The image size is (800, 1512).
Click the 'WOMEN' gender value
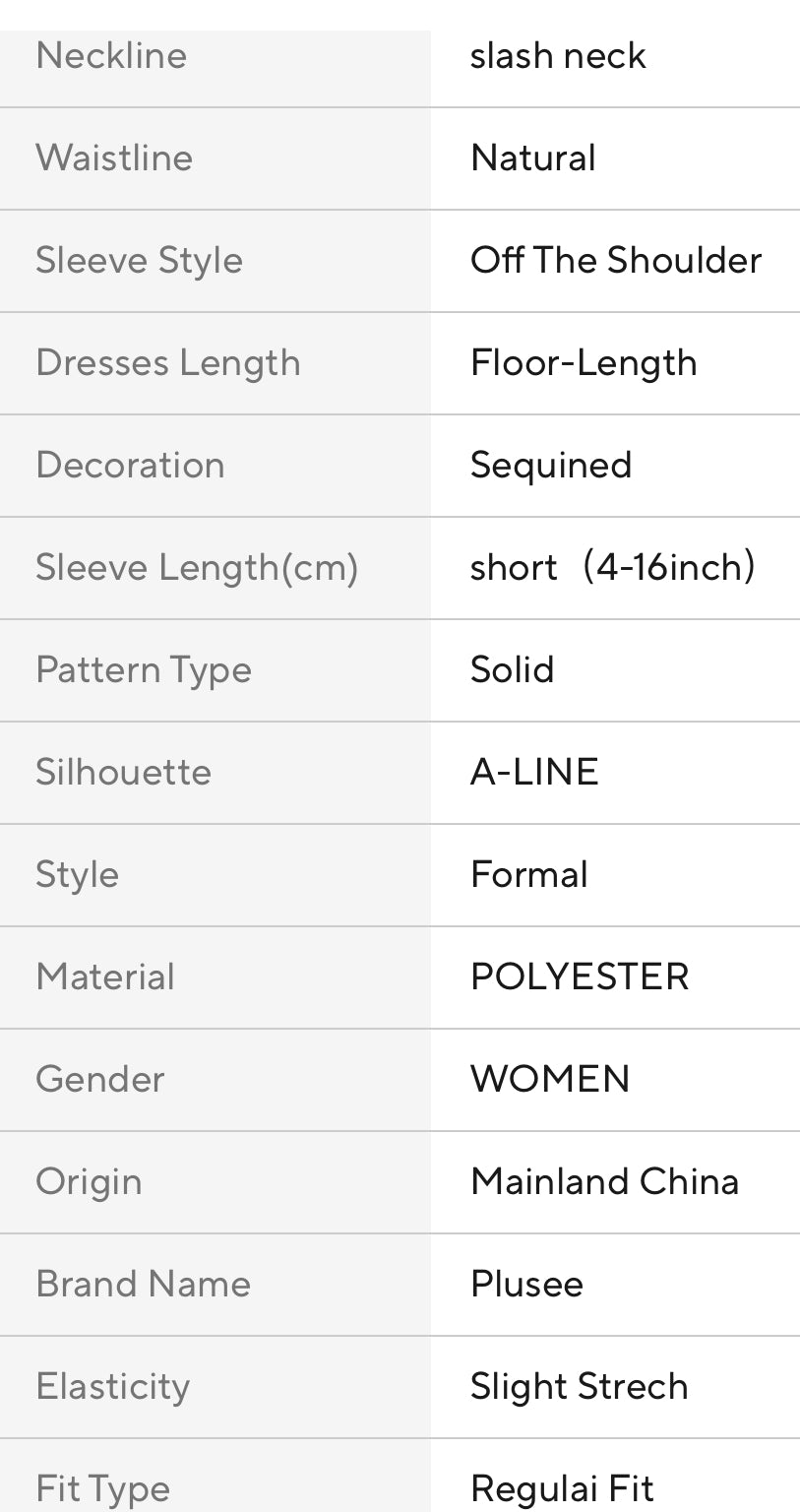click(x=550, y=1080)
